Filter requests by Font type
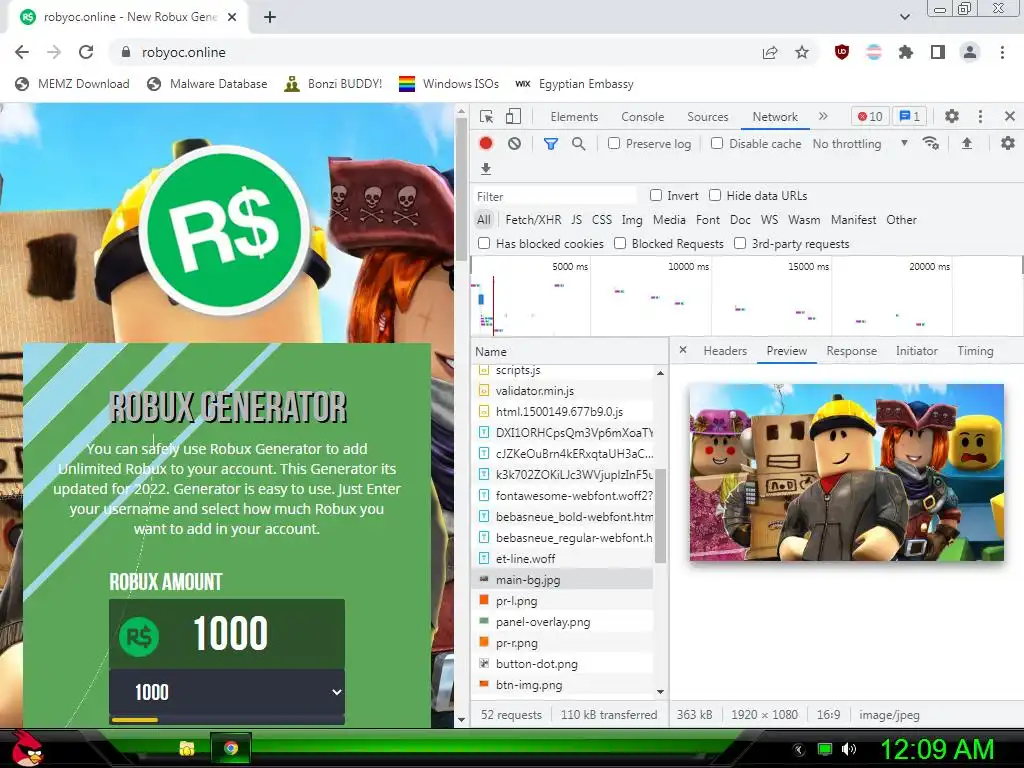1024x768 pixels. (708, 220)
